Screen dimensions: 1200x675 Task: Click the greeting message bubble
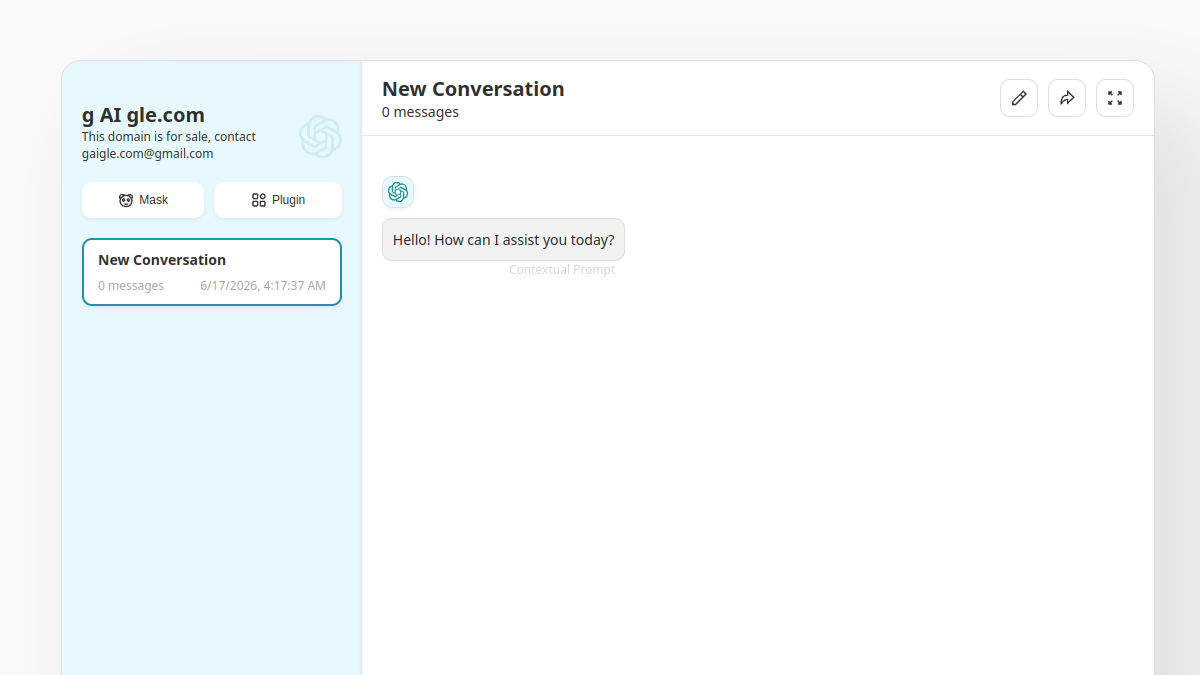[x=503, y=240]
